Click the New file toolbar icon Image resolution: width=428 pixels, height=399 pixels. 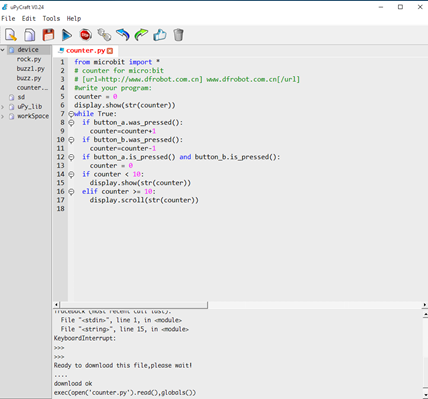[x=11, y=35]
